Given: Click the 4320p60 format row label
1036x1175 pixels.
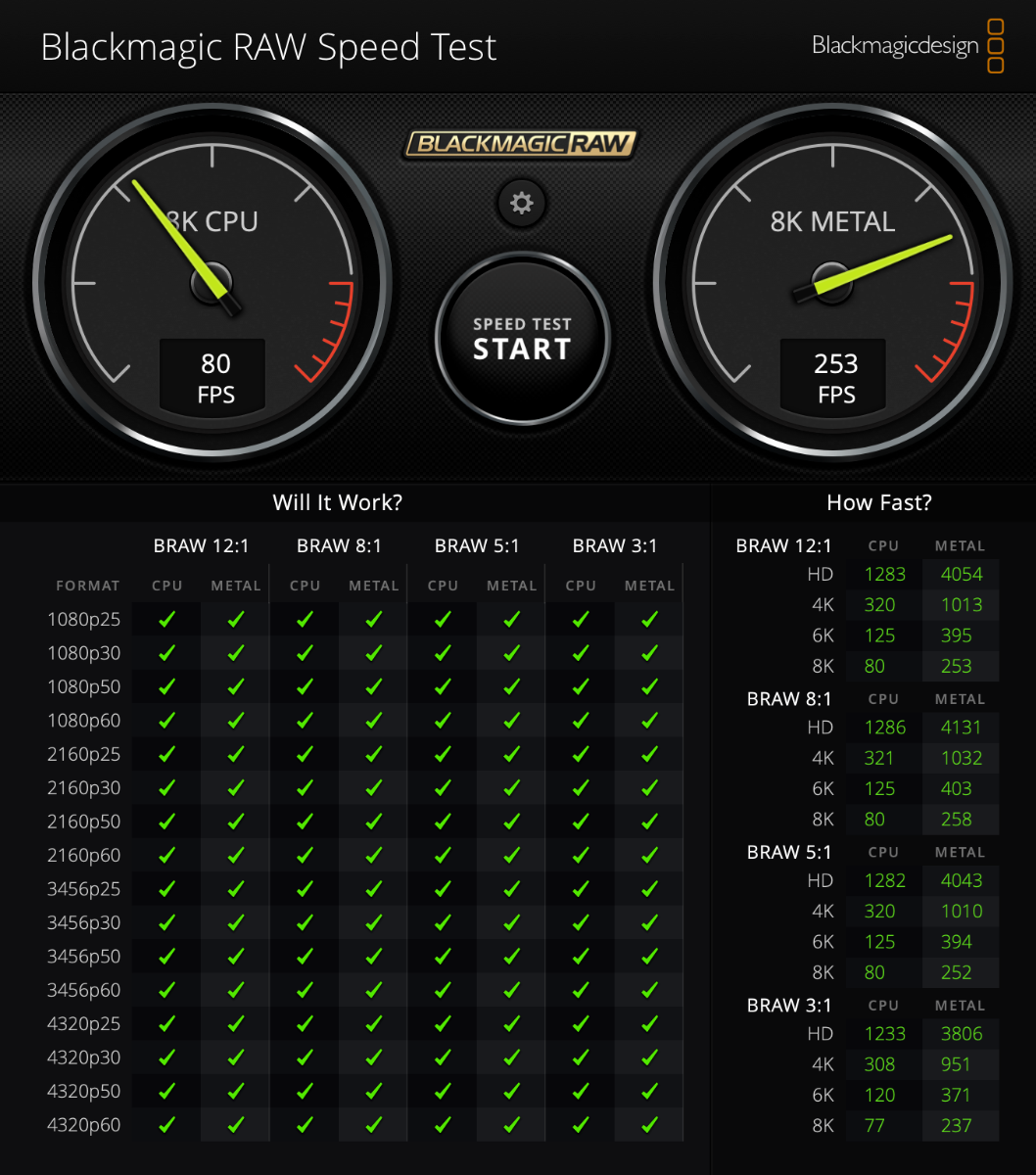Looking at the screenshot, I should pyautogui.click(x=84, y=1125).
